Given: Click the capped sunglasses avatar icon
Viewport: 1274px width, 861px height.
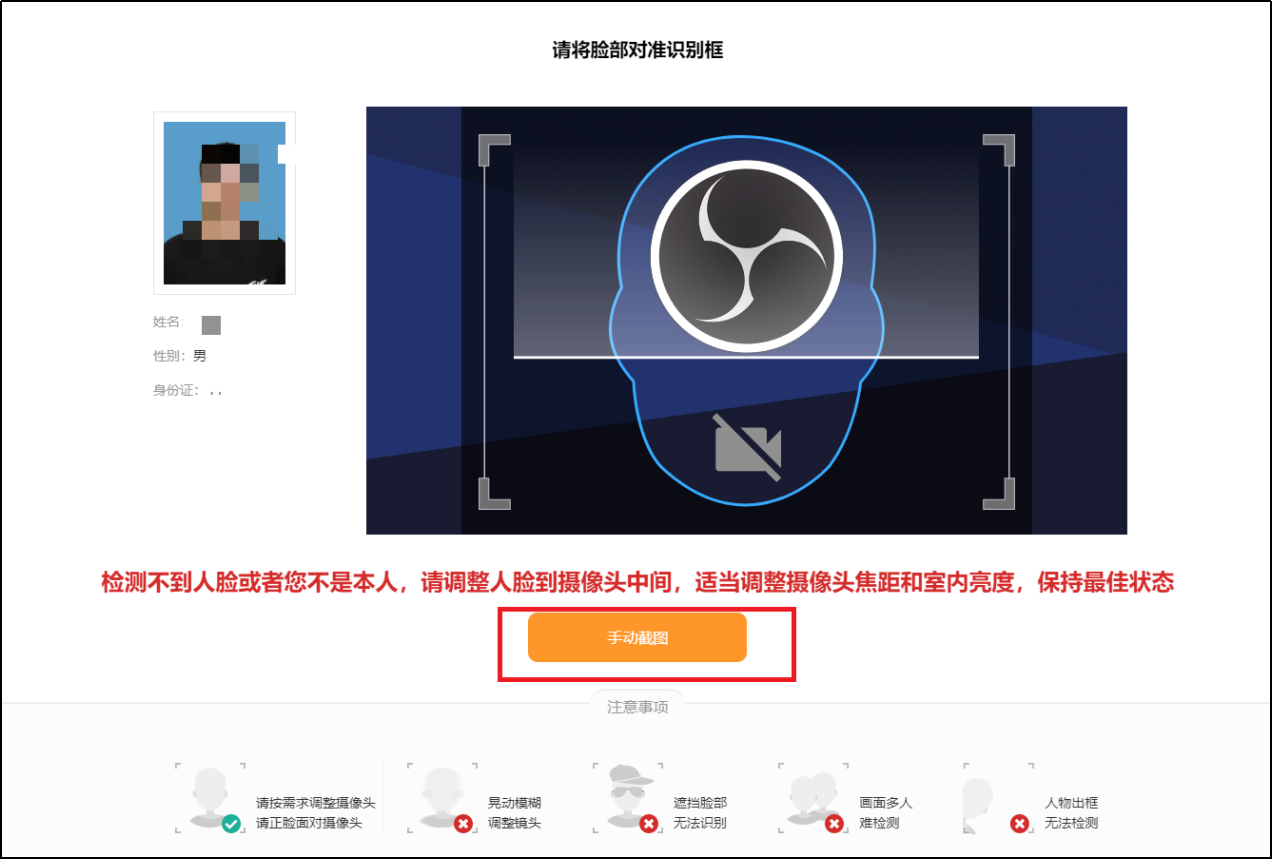Looking at the screenshot, I should point(630,795).
